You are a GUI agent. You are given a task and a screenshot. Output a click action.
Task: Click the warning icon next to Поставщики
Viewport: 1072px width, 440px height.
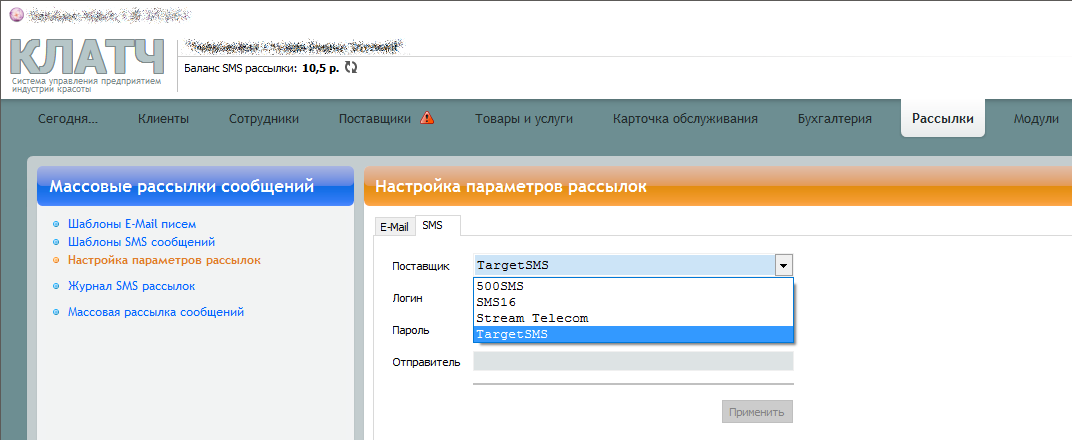point(427,118)
